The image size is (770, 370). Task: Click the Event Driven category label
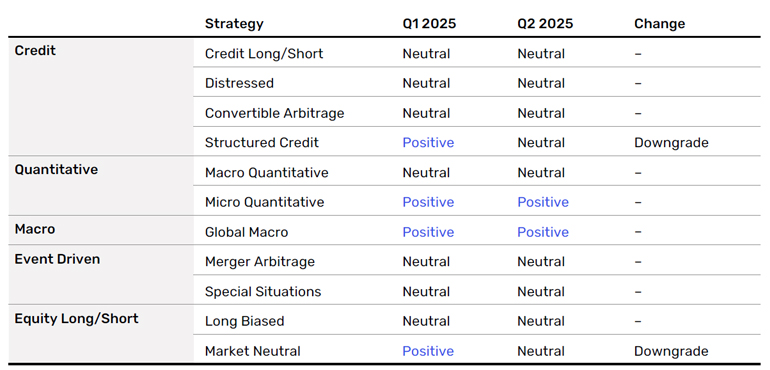coord(57,259)
